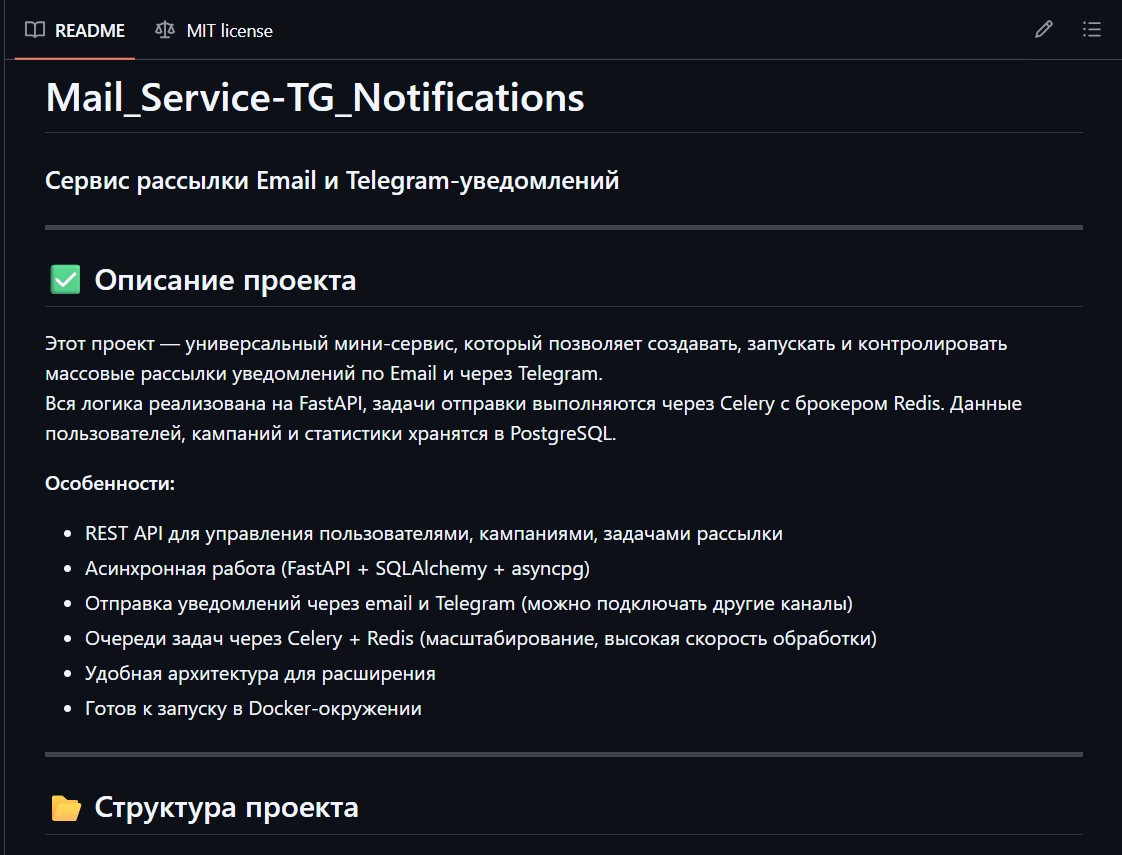Click the bullet item mentioning Docker
This screenshot has width=1122, height=855.
[x=252, y=708]
